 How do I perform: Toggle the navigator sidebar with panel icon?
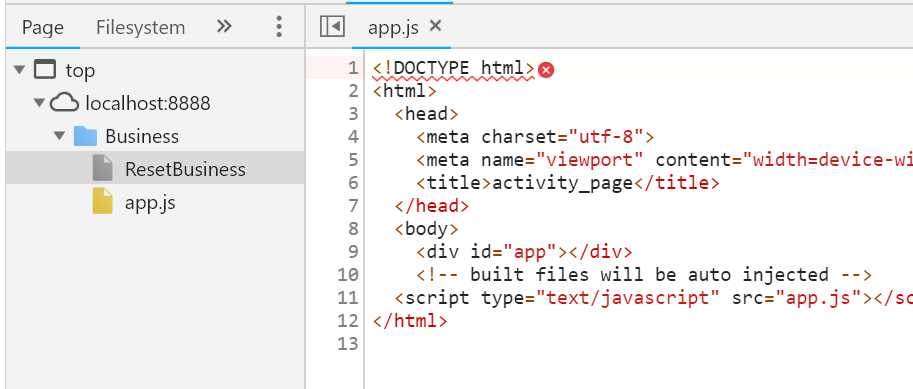click(x=332, y=26)
